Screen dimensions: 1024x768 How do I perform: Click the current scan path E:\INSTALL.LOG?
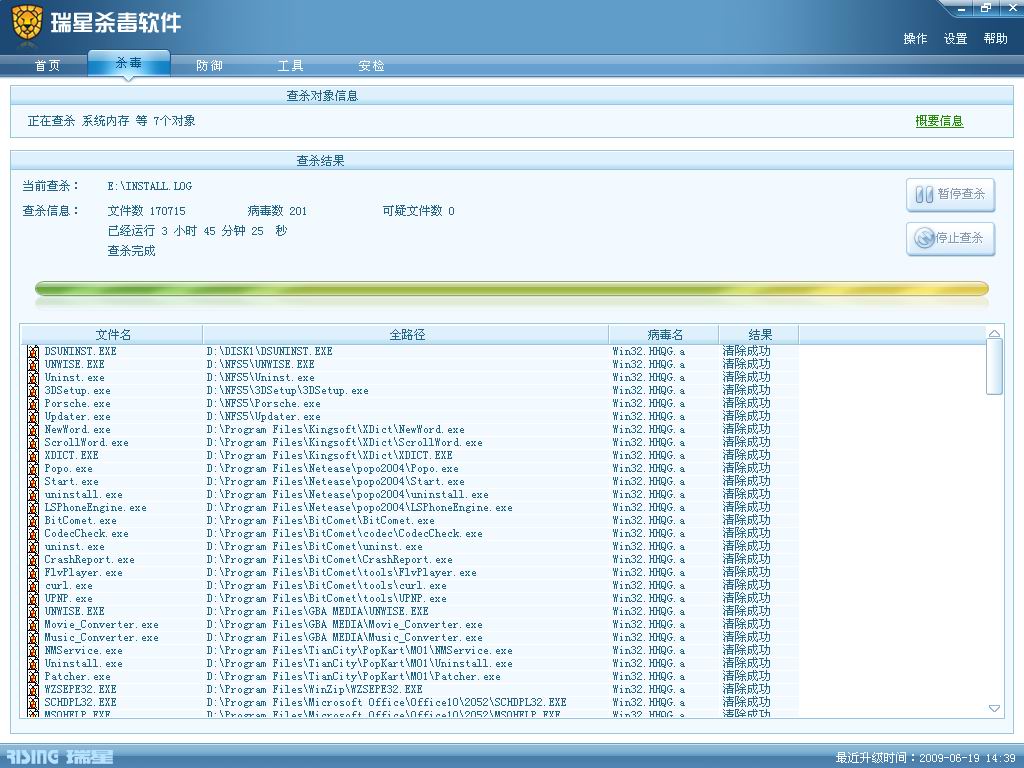click(150, 186)
